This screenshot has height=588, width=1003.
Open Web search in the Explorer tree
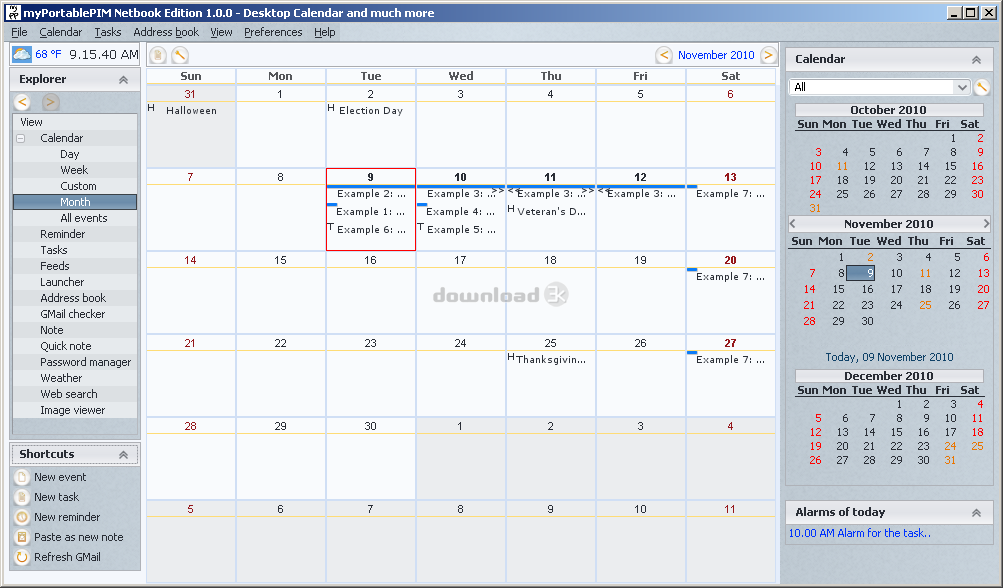click(x=69, y=394)
